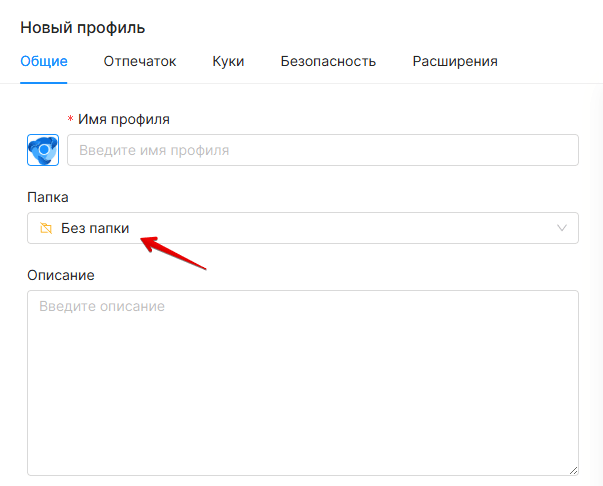Focus the Введите имя профиля input field
Image resolution: width=603 pixels, height=486 pixels.
click(x=323, y=150)
